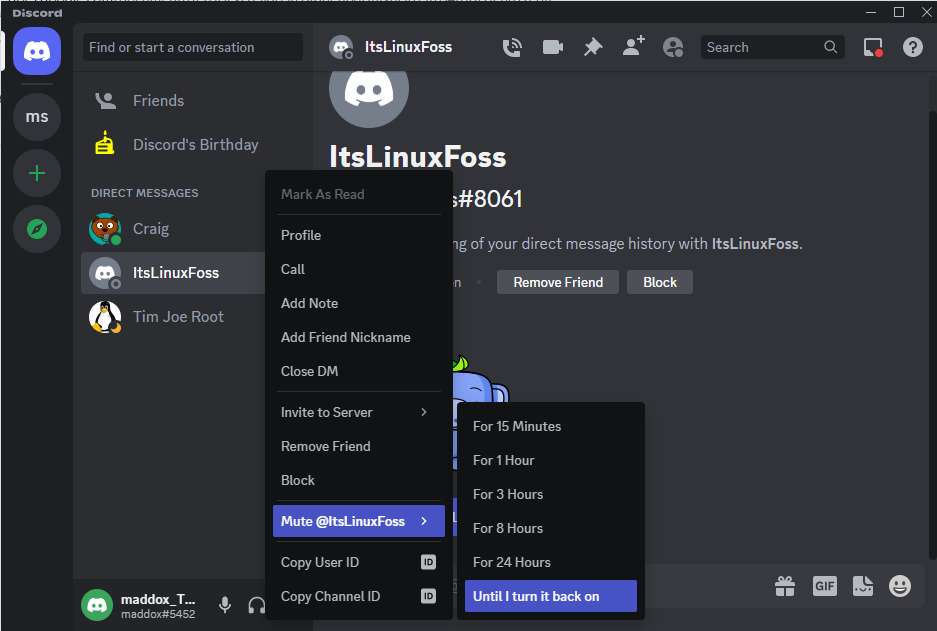Select Copy User ID
This screenshot has width=937, height=631.
[x=359, y=562]
